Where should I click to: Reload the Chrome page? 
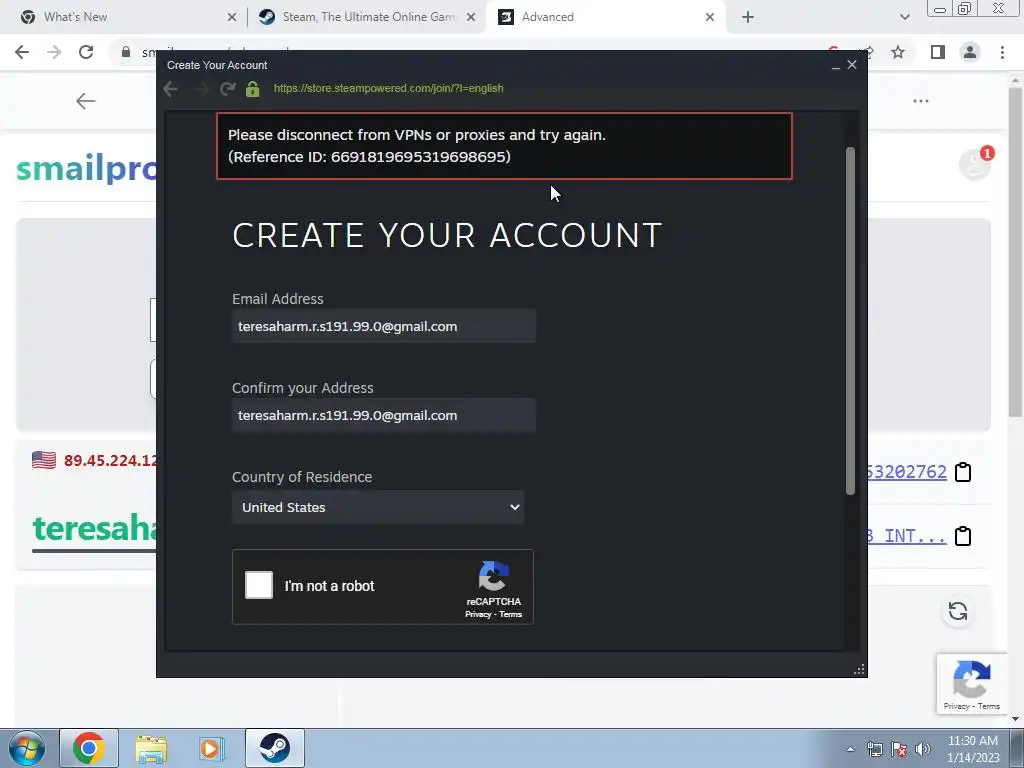click(86, 52)
